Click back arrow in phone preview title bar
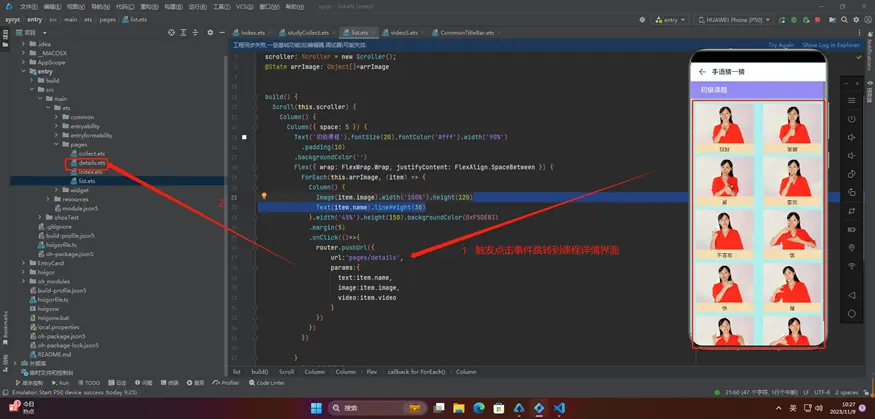Screen dimensions: 875x419 coord(702,72)
